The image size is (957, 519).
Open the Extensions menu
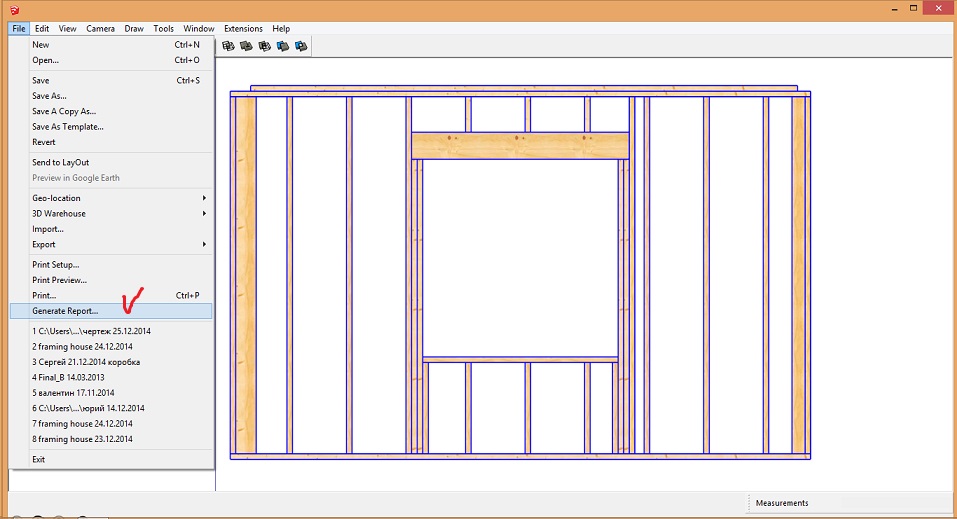[243, 29]
